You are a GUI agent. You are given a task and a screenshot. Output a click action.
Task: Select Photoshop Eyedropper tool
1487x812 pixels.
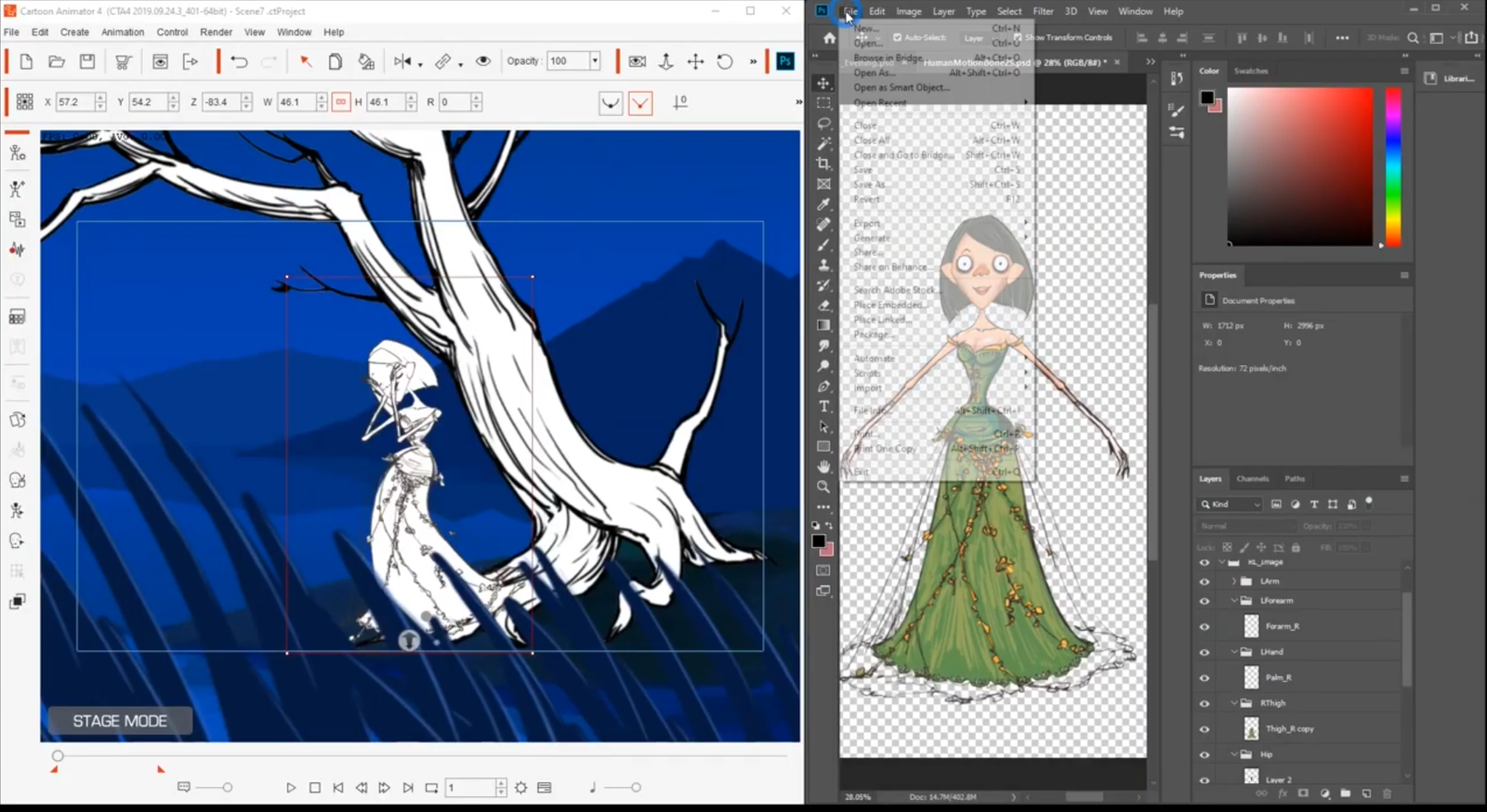point(823,204)
